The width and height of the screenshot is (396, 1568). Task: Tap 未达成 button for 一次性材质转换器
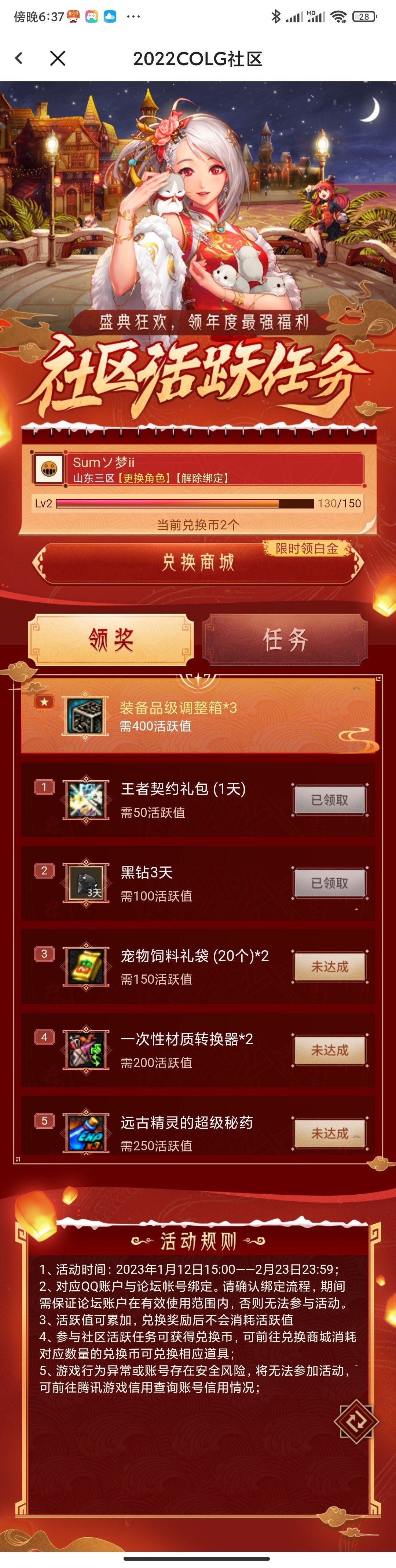click(330, 1050)
